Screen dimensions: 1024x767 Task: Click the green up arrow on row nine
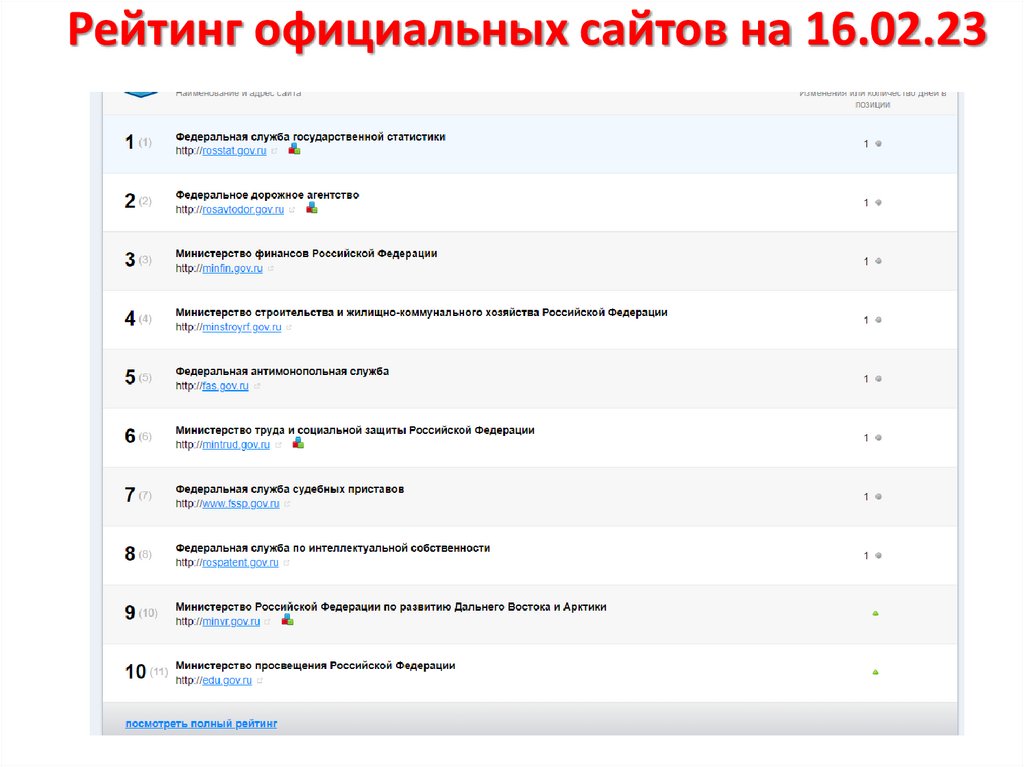(x=877, y=613)
